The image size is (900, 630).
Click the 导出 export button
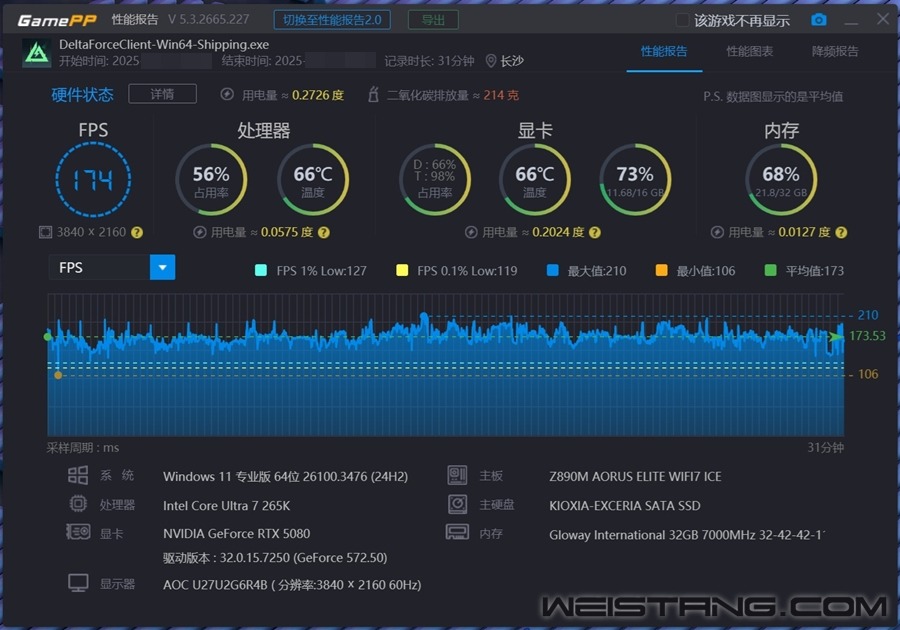click(433, 20)
